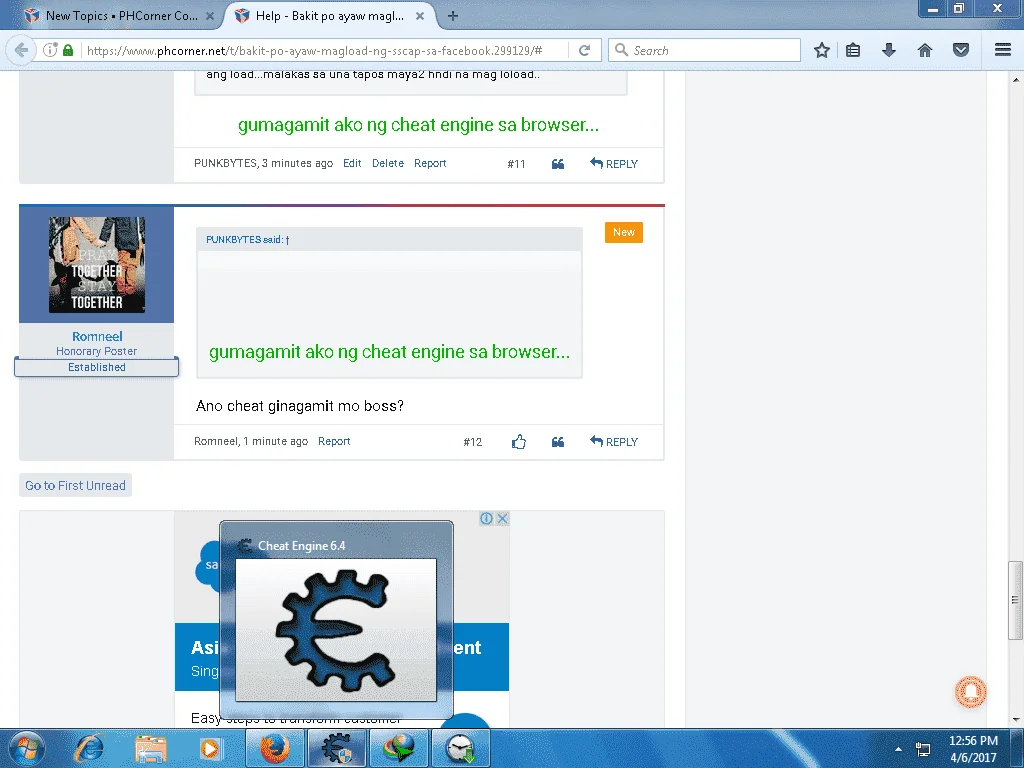The image size is (1024, 768).
Task: Delete post #11
Action: (388, 163)
